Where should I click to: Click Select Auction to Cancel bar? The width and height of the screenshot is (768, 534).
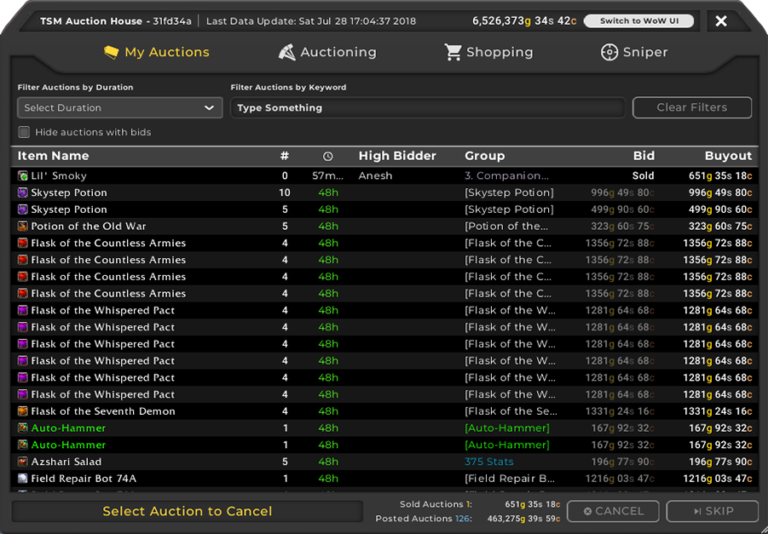(187, 511)
